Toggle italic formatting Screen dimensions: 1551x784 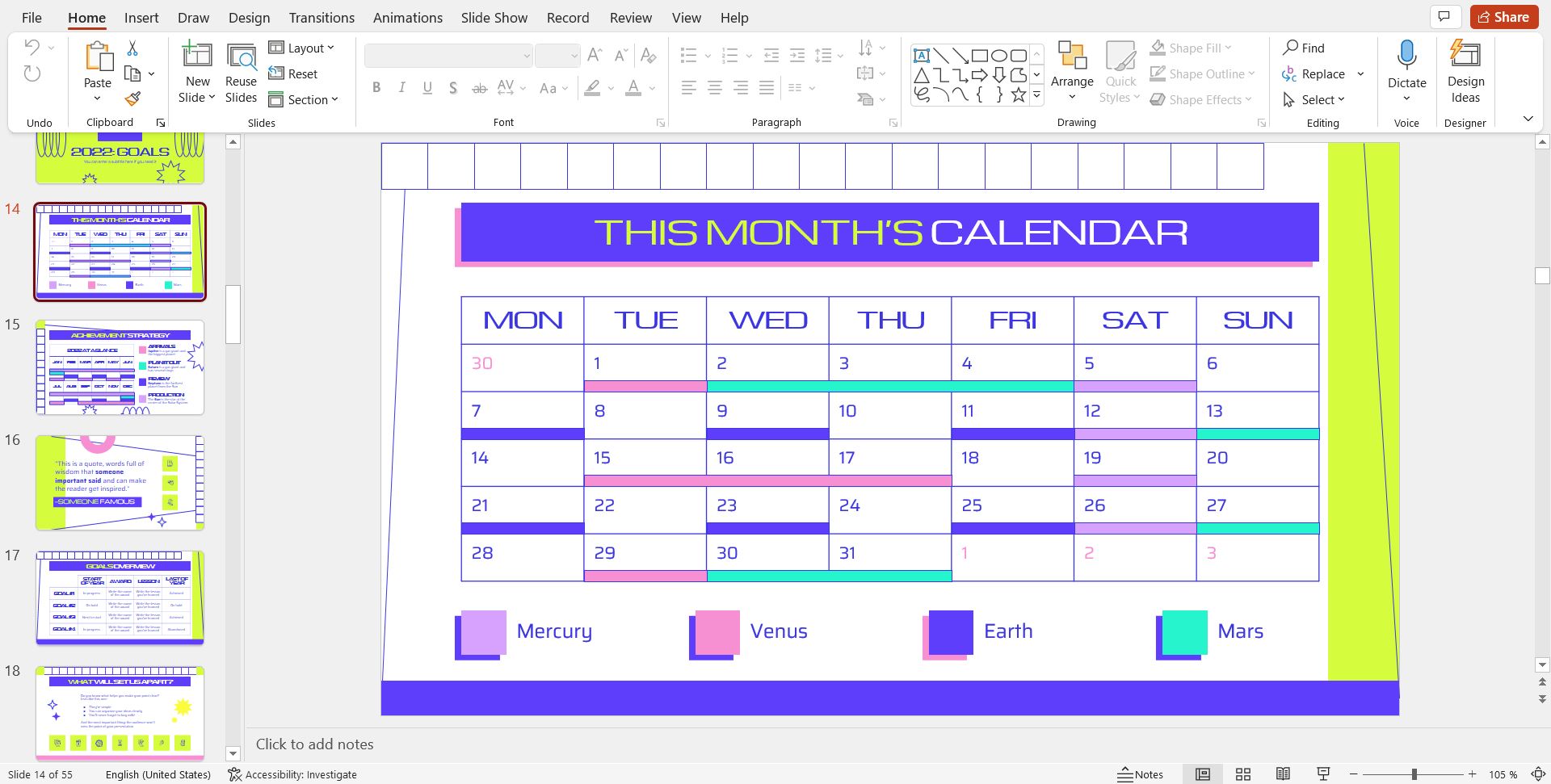tap(401, 88)
